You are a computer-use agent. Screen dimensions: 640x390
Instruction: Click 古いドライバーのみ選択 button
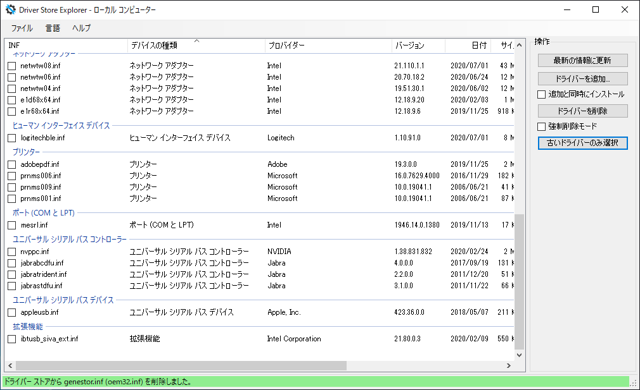(582, 143)
